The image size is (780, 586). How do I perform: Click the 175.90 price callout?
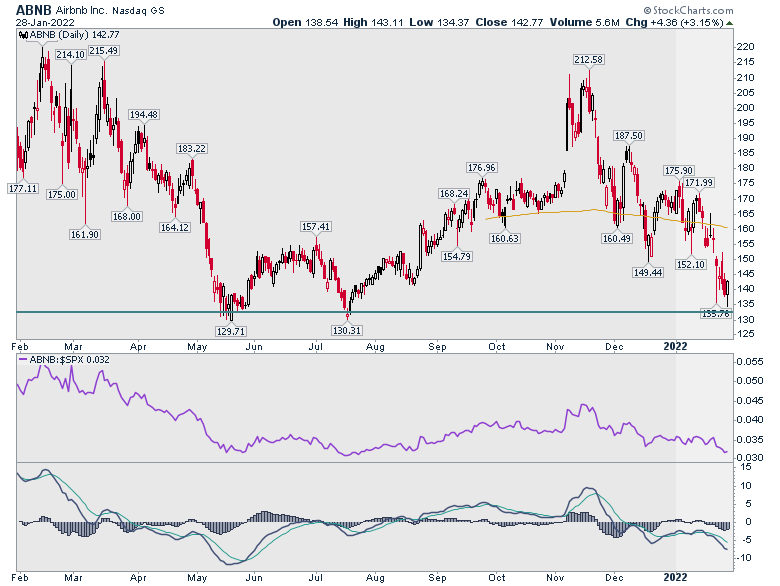(x=679, y=171)
